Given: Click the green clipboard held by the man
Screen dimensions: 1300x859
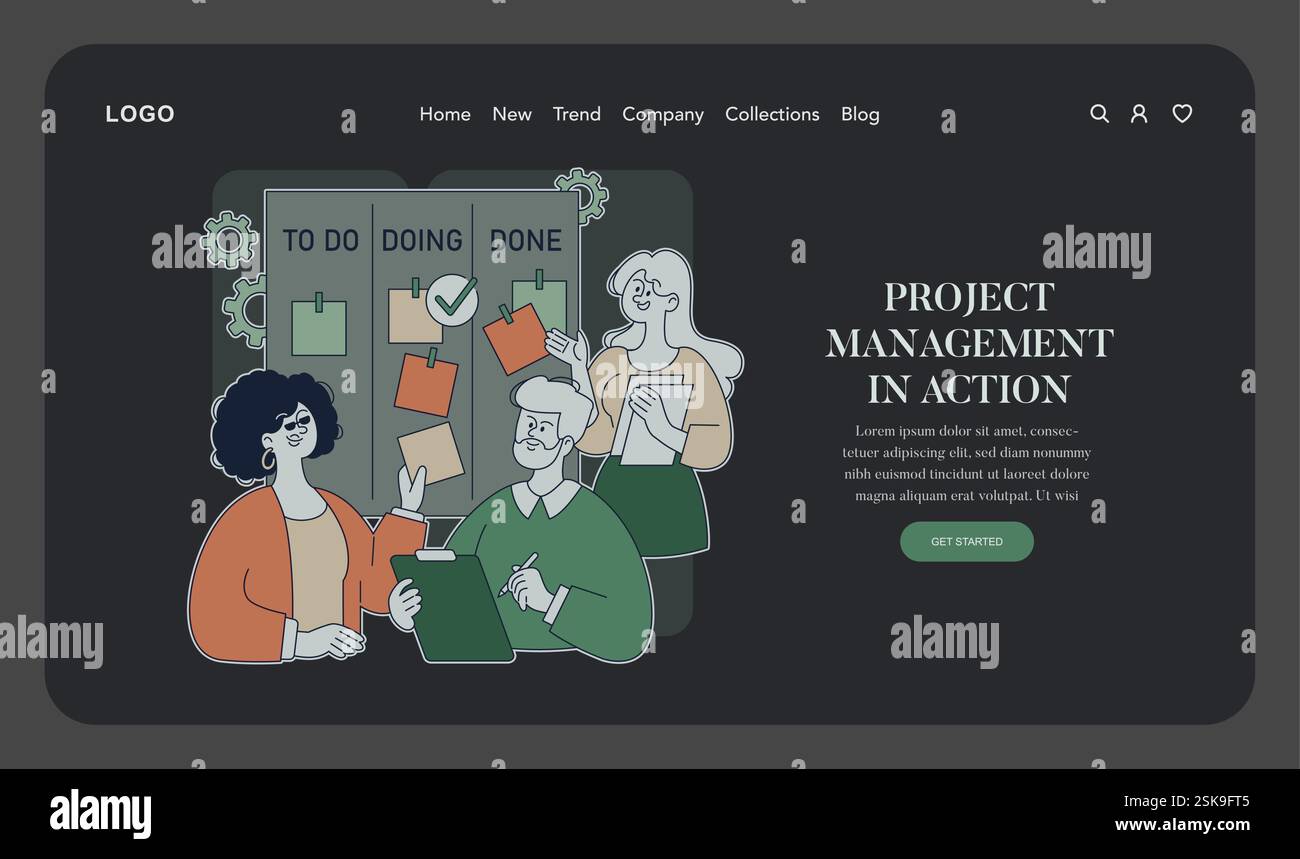Looking at the screenshot, I should pyautogui.click(x=451, y=606).
